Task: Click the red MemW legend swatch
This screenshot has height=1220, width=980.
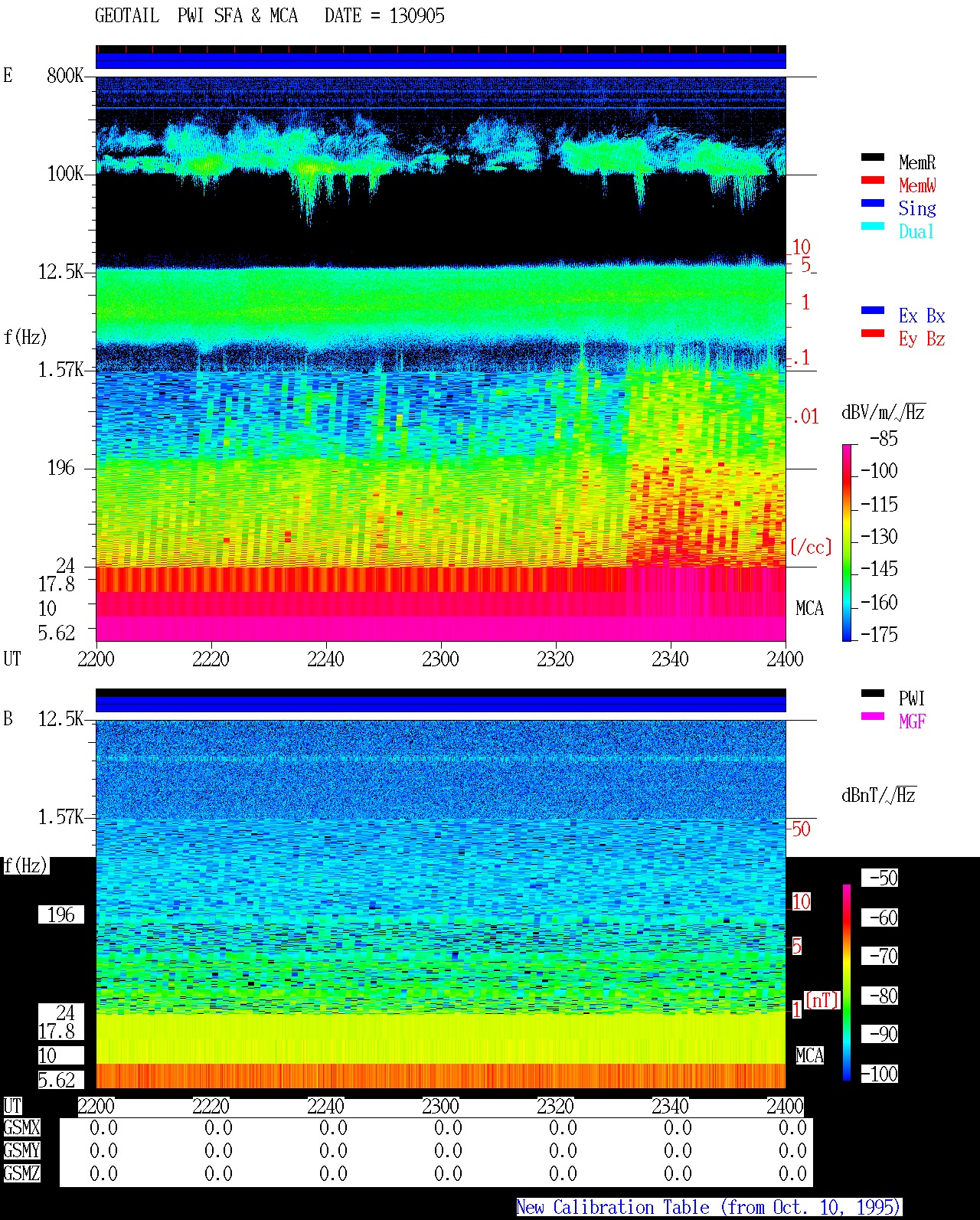Action: 873,180
